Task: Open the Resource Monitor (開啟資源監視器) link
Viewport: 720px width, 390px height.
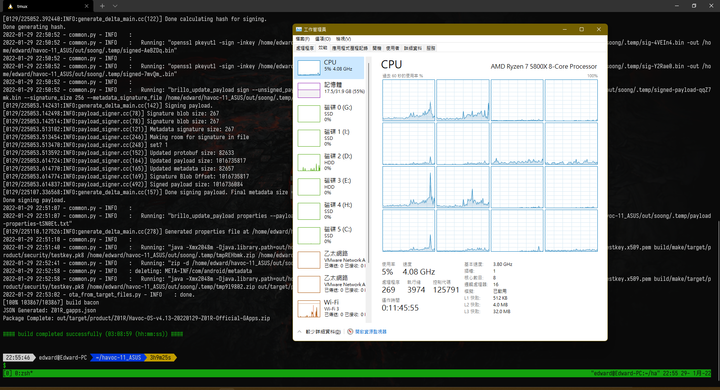Action: point(371,332)
